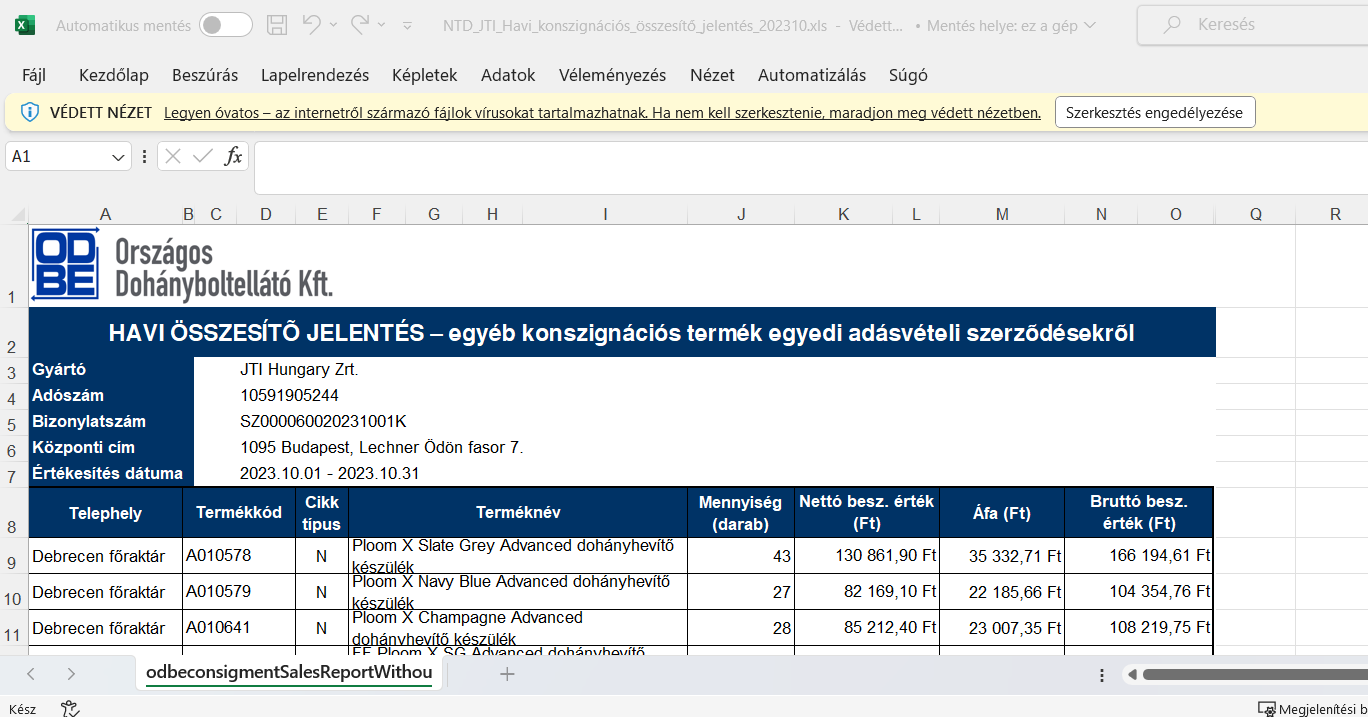Click cell with JTI Hungary Zrt.

299,370
